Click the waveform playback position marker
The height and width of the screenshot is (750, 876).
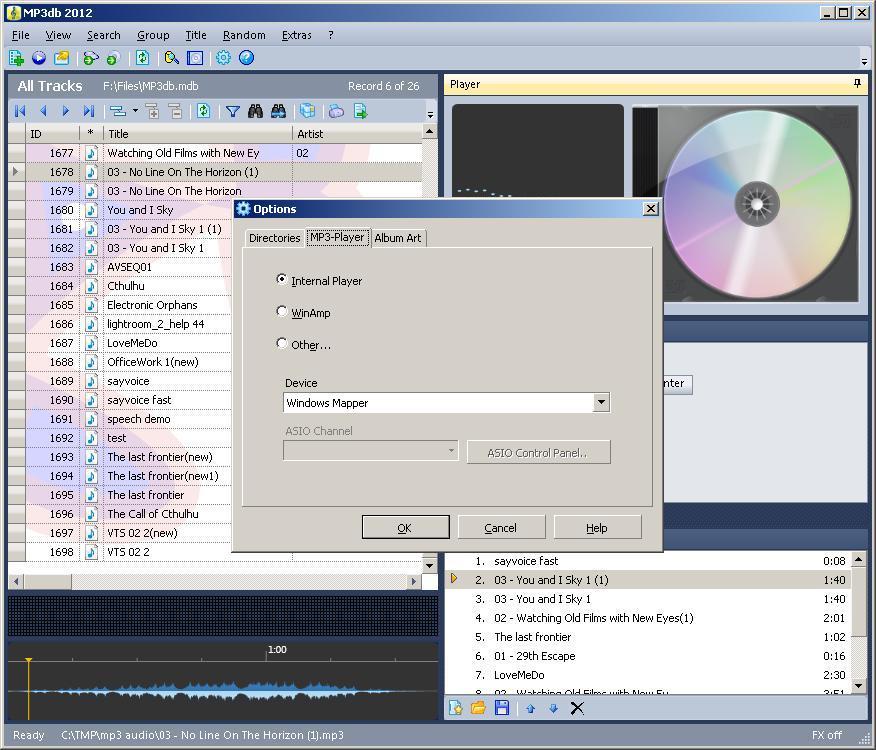coord(28,690)
